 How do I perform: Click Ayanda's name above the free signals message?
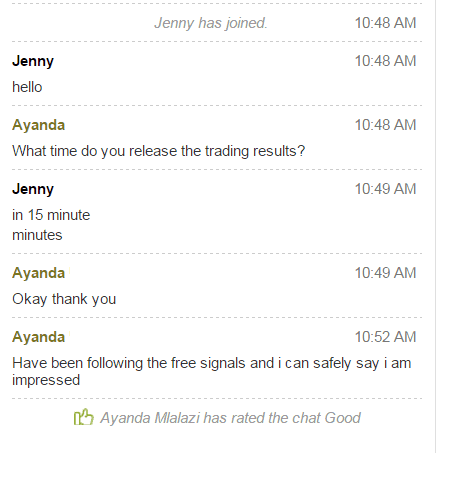[x=38, y=337]
